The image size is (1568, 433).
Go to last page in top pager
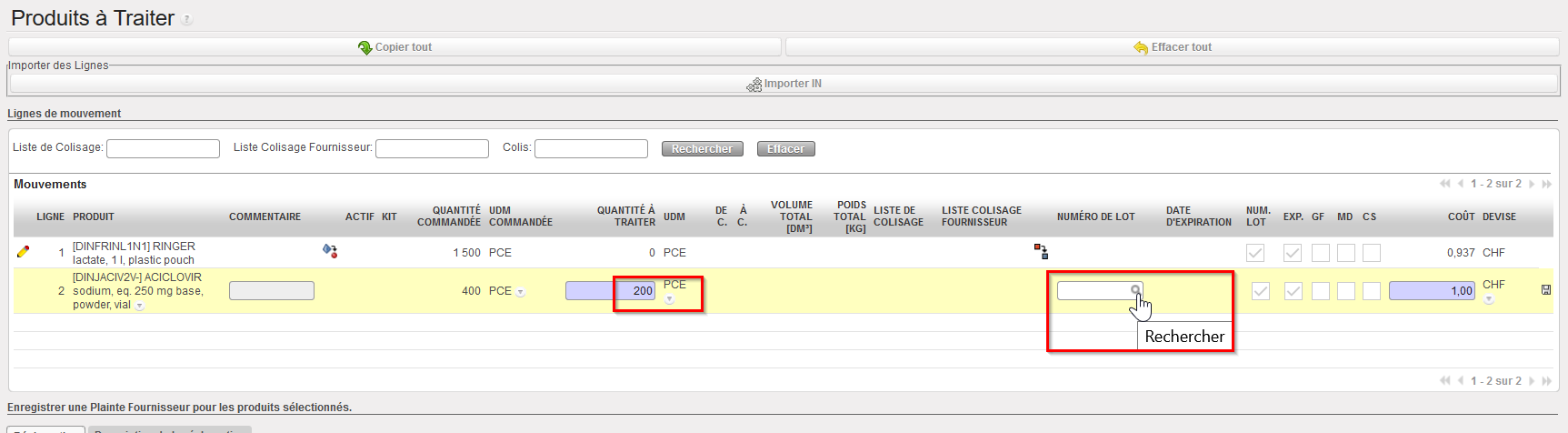[x=1546, y=184]
